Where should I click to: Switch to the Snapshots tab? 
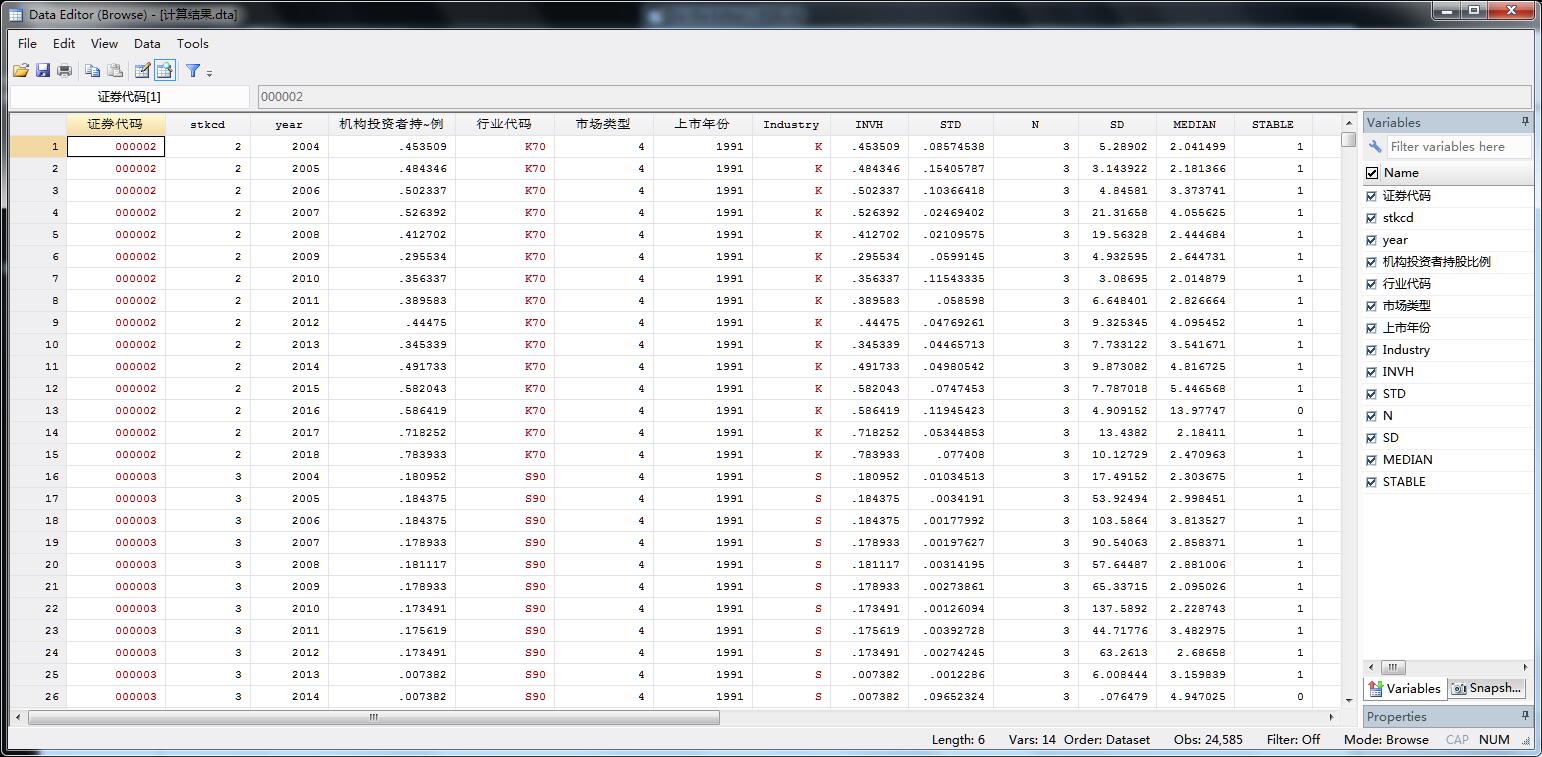tap(1488, 688)
